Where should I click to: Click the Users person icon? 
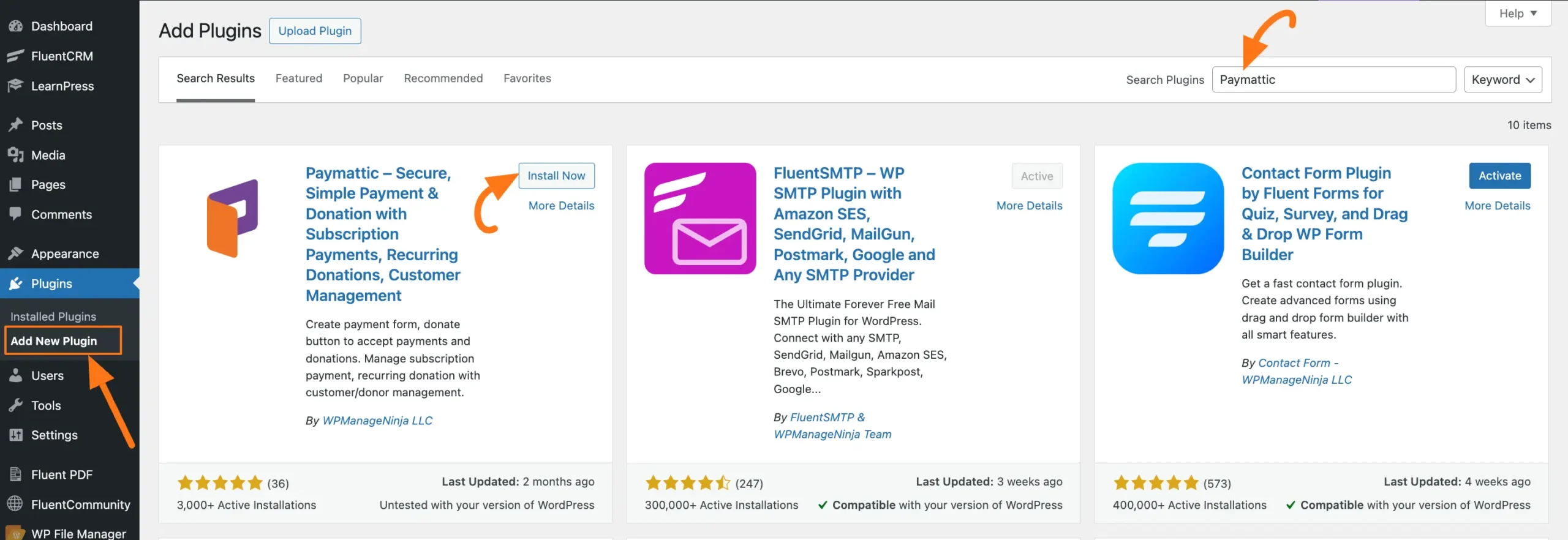(15, 375)
